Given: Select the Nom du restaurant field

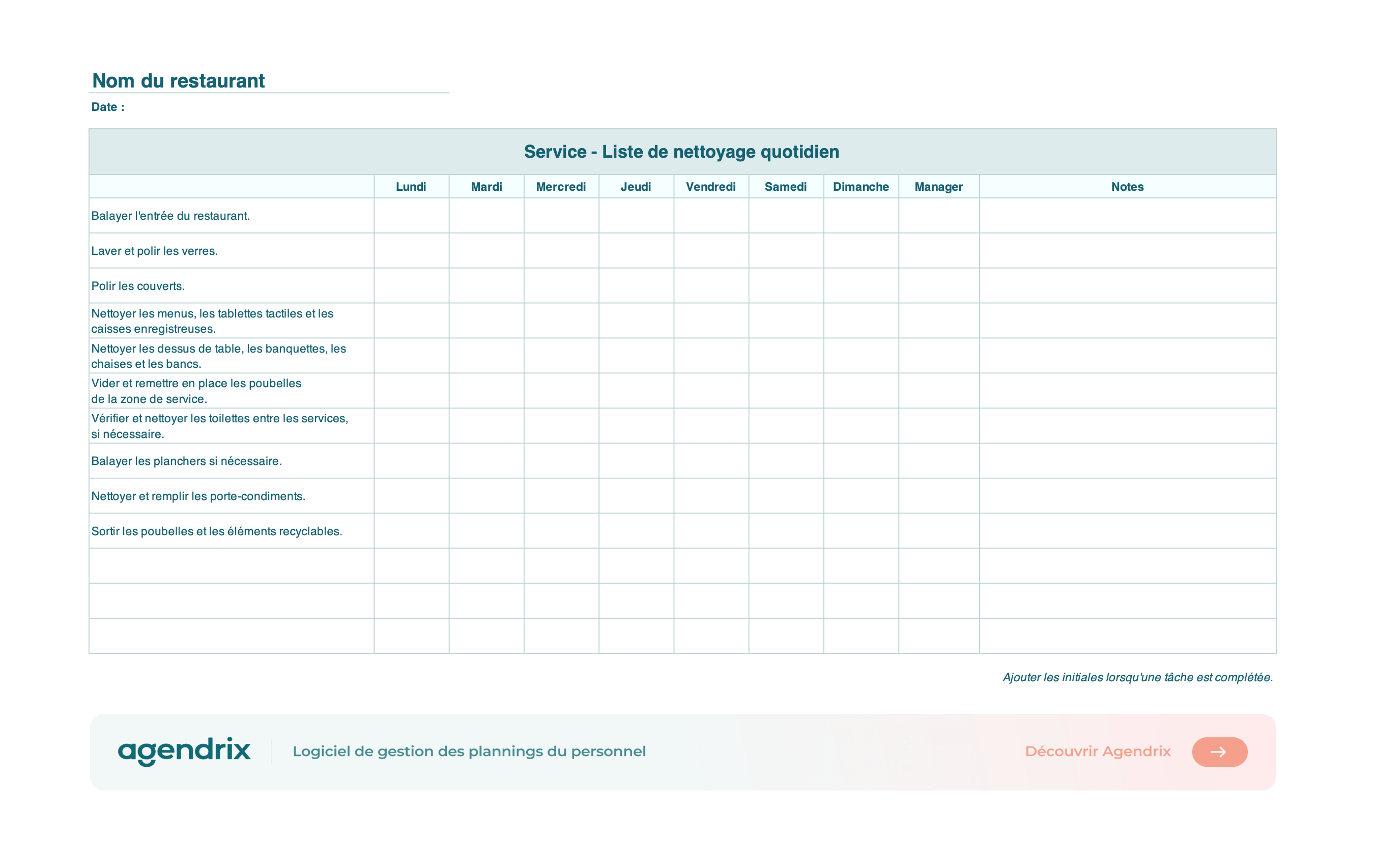Looking at the screenshot, I should point(269,81).
